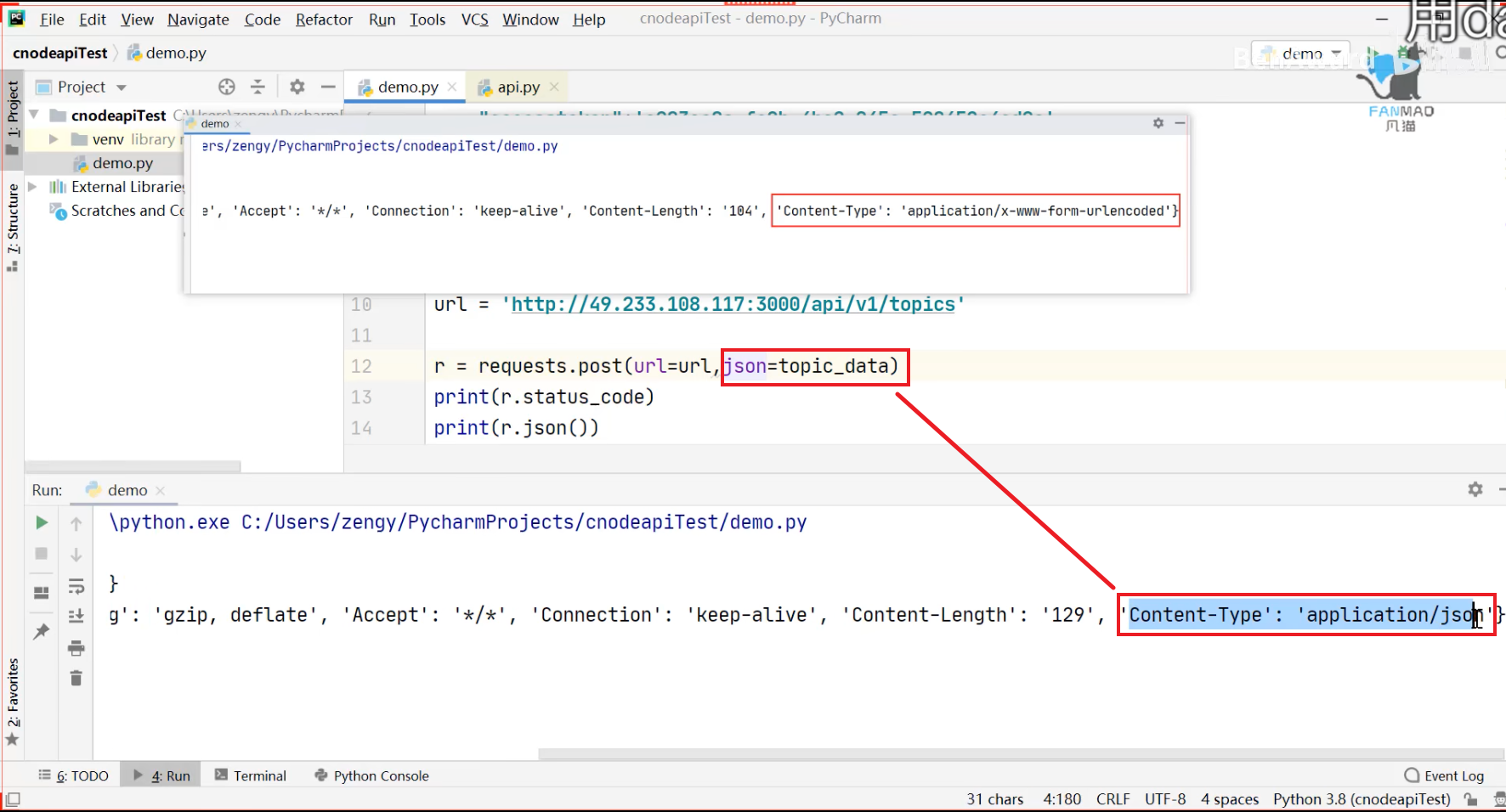Open the Help menu
The height and width of the screenshot is (812, 1506).
tap(589, 20)
